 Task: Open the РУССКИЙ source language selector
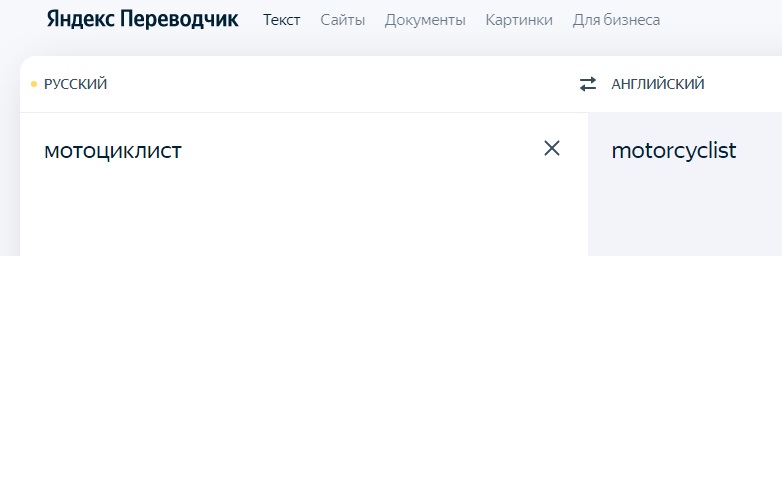tap(75, 84)
